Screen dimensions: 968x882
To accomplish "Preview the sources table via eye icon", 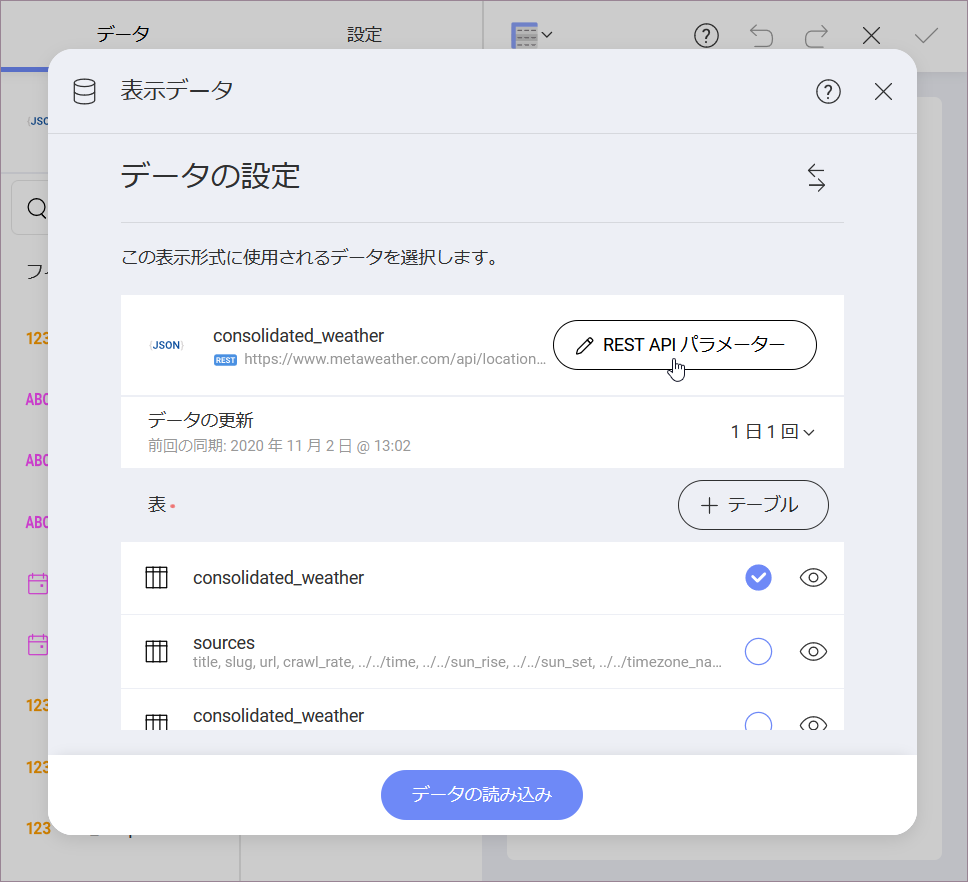I will pyautogui.click(x=813, y=651).
